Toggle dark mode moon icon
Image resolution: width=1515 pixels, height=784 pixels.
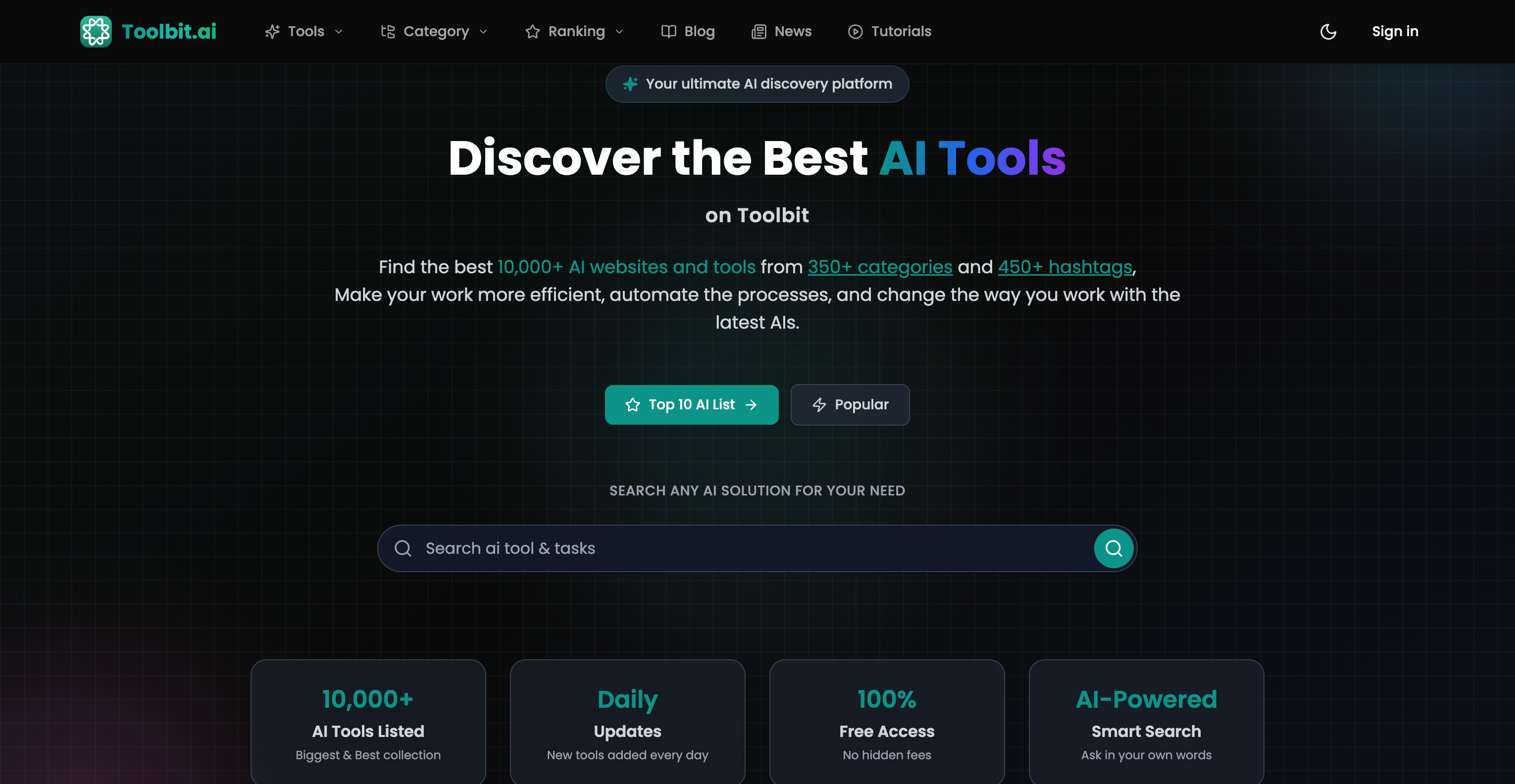(1328, 31)
